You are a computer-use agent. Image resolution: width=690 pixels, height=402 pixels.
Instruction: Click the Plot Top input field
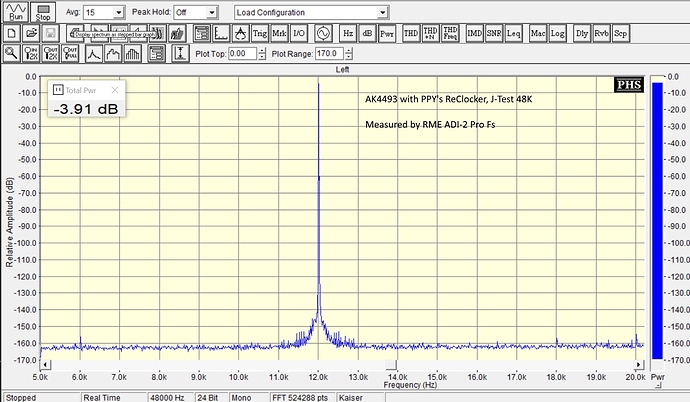(x=241, y=53)
